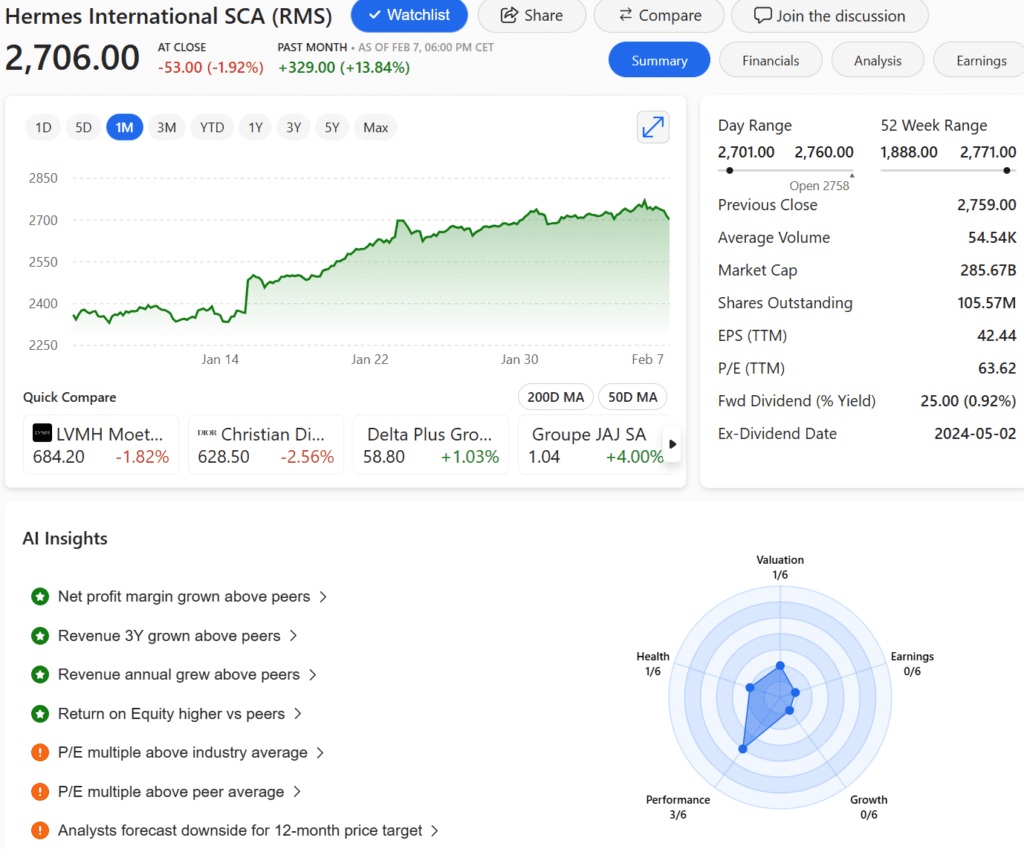Click the Performance point on radar chart
Image resolution: width=1024 pixels, height=849 pixels.
pyautogui.click(x=743, y=748)
